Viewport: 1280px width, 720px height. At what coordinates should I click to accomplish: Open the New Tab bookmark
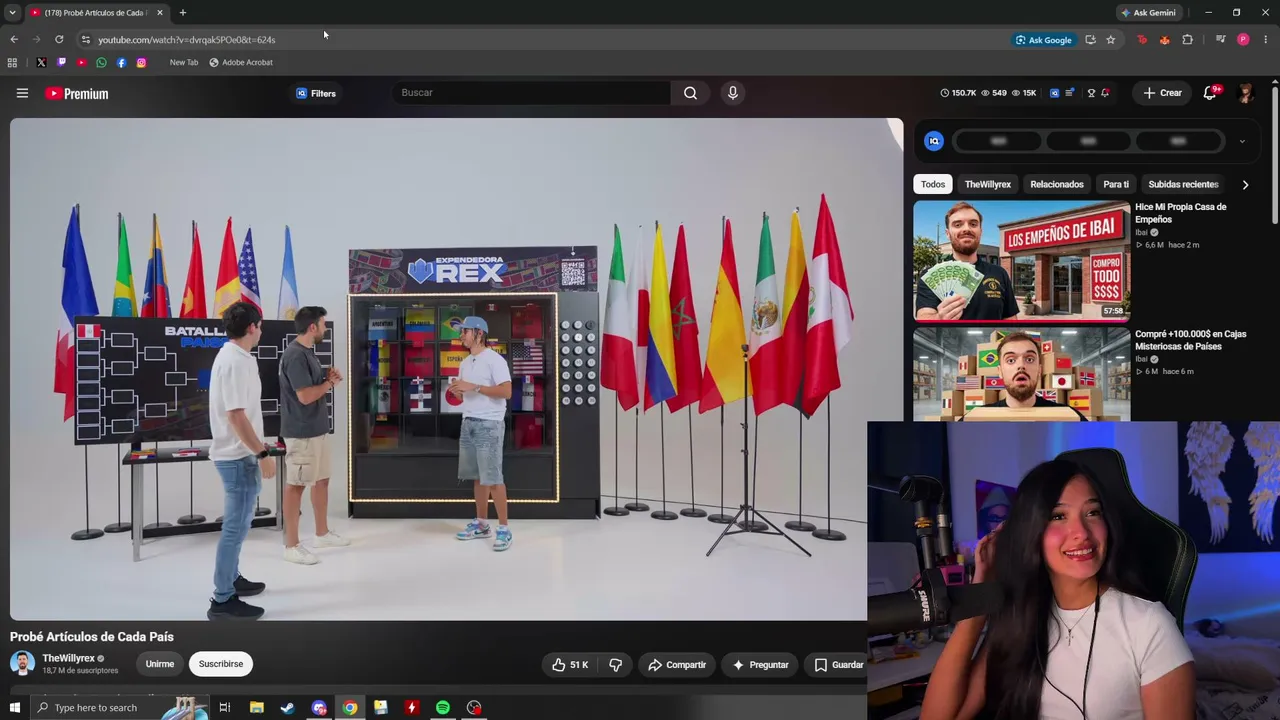click(x=184, y=62)
